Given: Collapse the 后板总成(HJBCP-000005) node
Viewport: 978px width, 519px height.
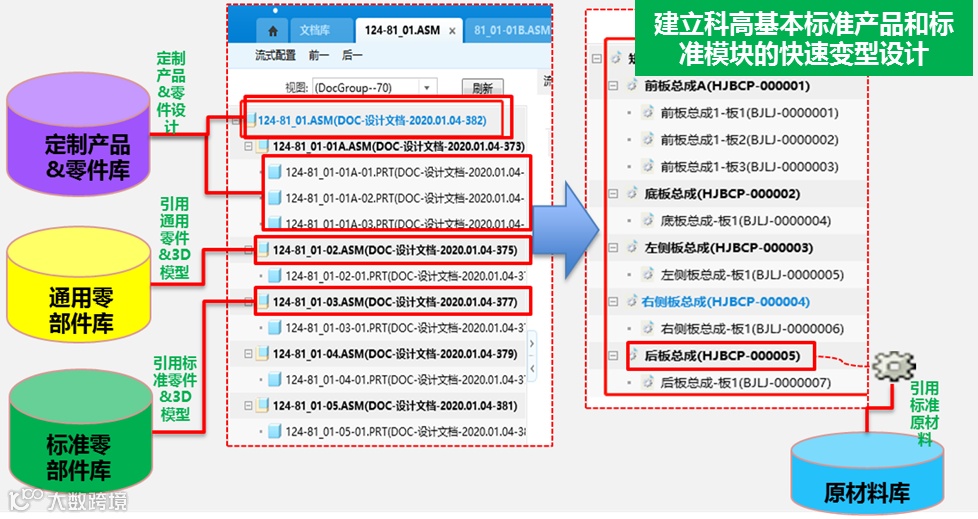Looking at the screenshot, I should coord(613,356).
